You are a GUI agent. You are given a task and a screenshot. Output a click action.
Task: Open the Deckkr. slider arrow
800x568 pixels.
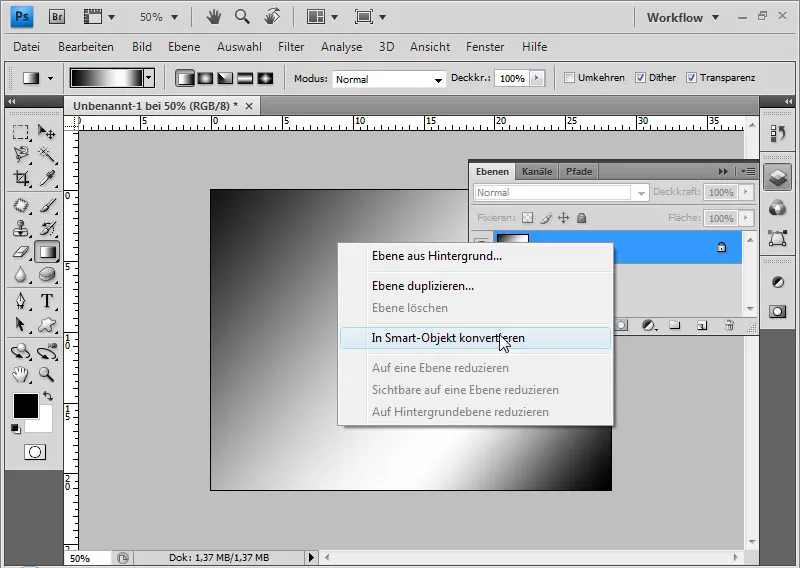click(x=536, y=78)
